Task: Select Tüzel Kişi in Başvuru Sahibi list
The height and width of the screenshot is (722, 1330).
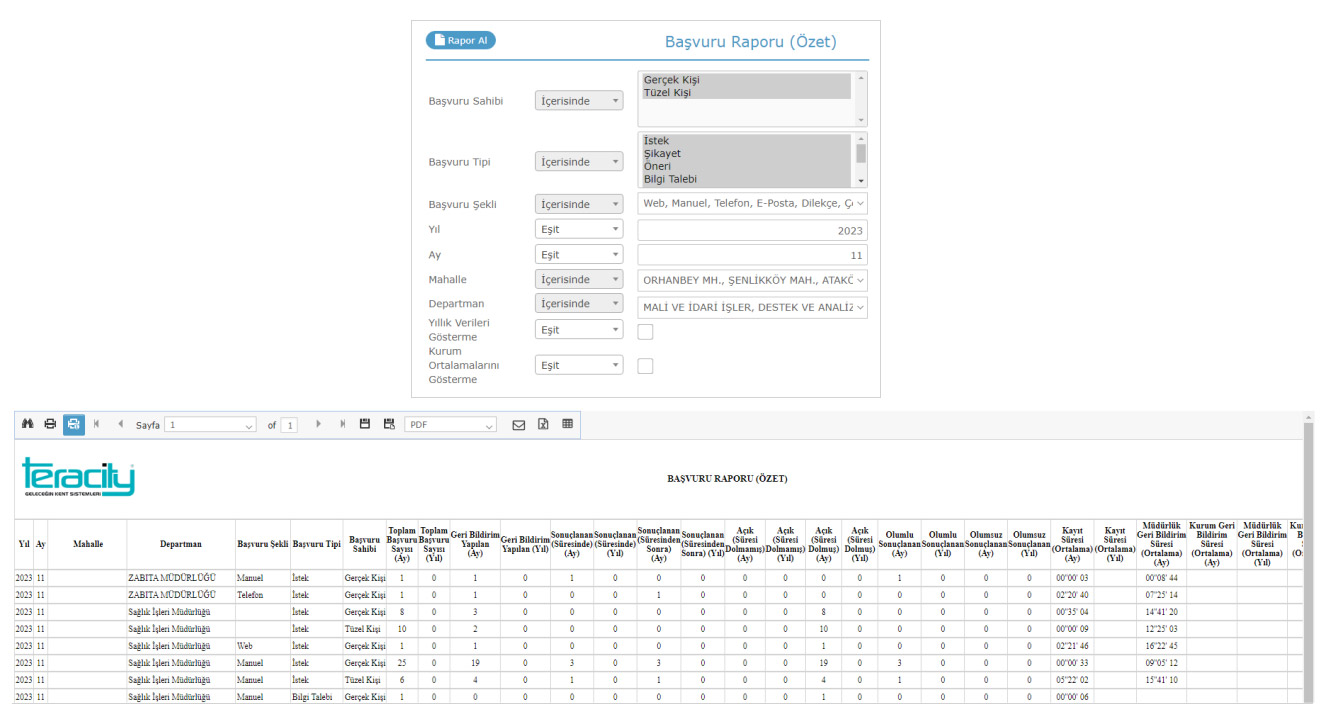Action: point(746,93)
